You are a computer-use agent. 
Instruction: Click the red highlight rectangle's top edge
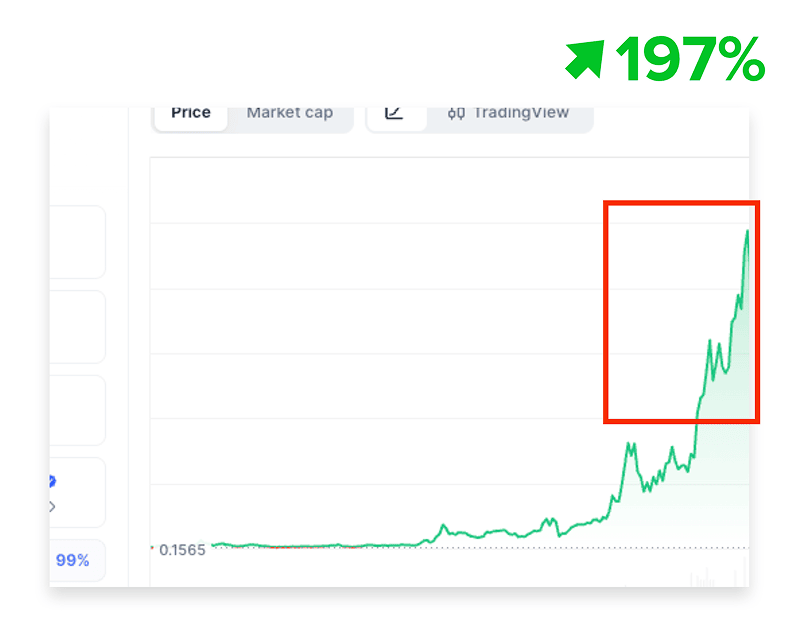682,203
